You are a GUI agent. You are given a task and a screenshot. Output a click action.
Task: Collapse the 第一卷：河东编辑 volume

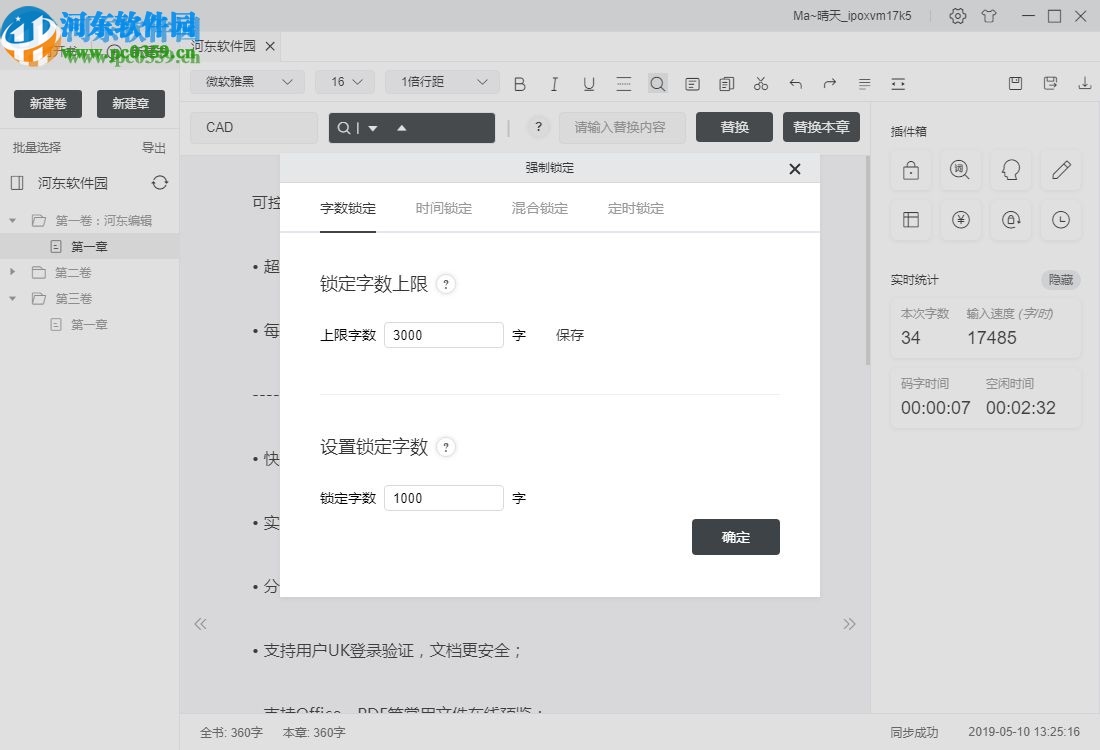(12, 220)
